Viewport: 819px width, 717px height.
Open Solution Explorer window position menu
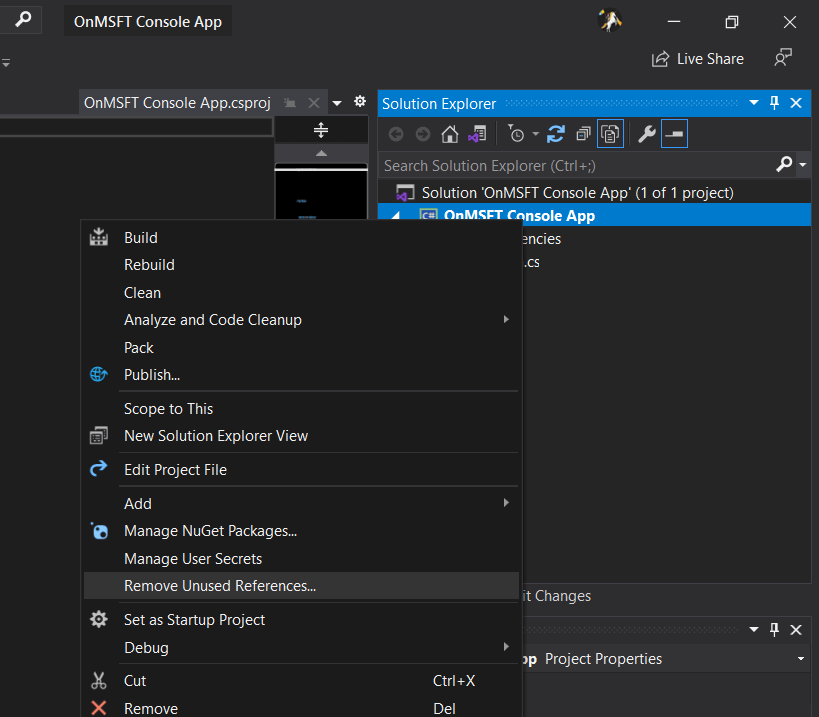coord(754,102)
